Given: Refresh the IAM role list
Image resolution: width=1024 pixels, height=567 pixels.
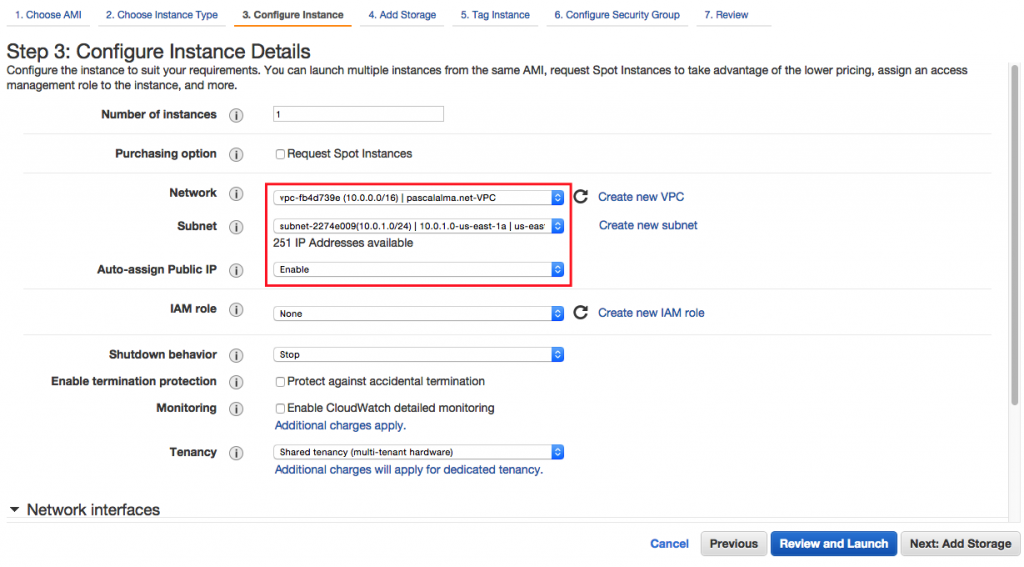Looking at the screenshot, I should tap(580, 313).
